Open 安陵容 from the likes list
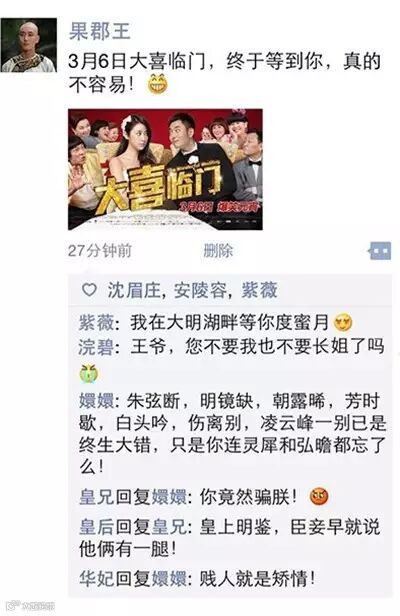The height and width of the screenshot is (616, 400). point(200,290)
